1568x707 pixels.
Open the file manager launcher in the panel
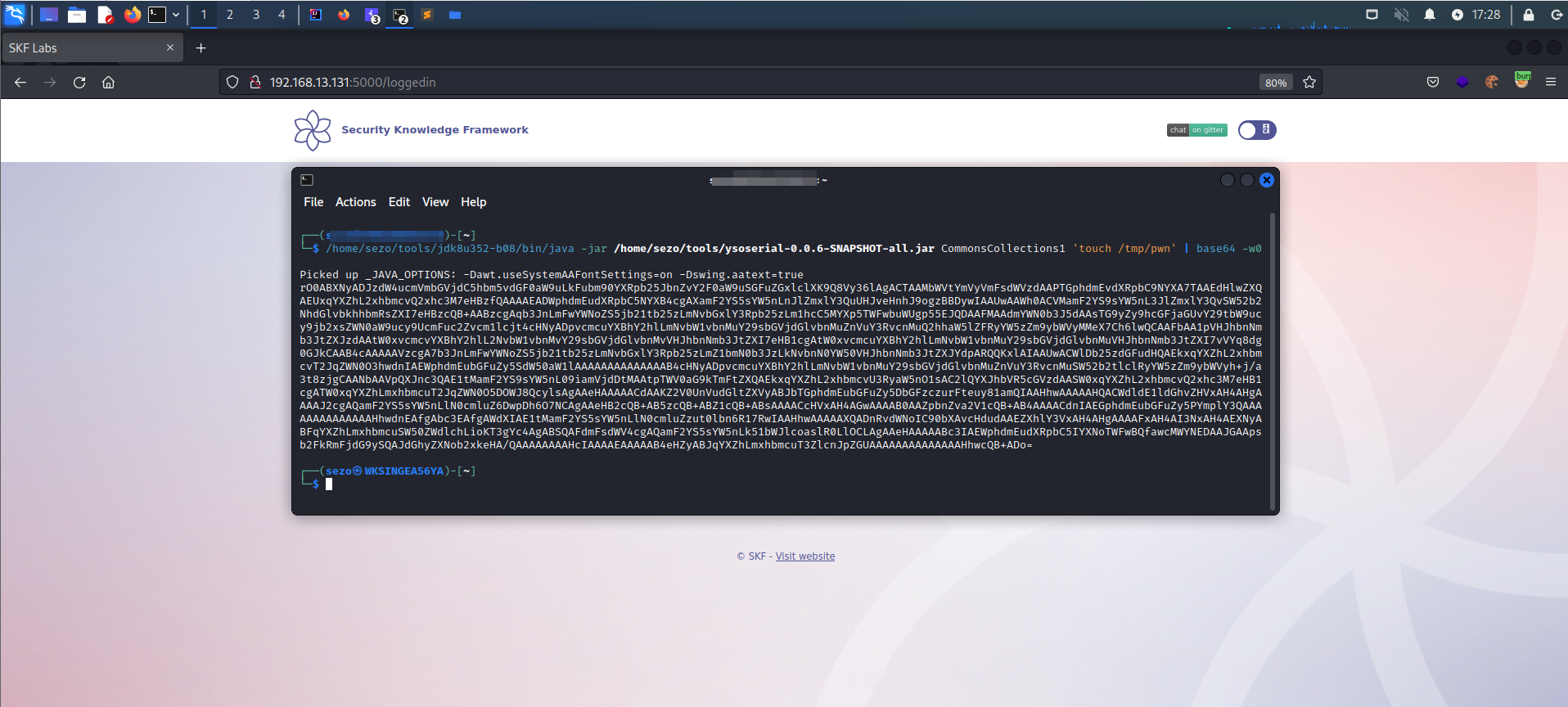click(77, 15)
